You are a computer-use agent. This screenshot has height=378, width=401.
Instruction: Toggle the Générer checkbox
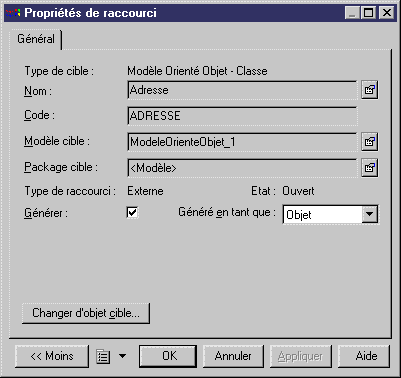click(132, 212)
